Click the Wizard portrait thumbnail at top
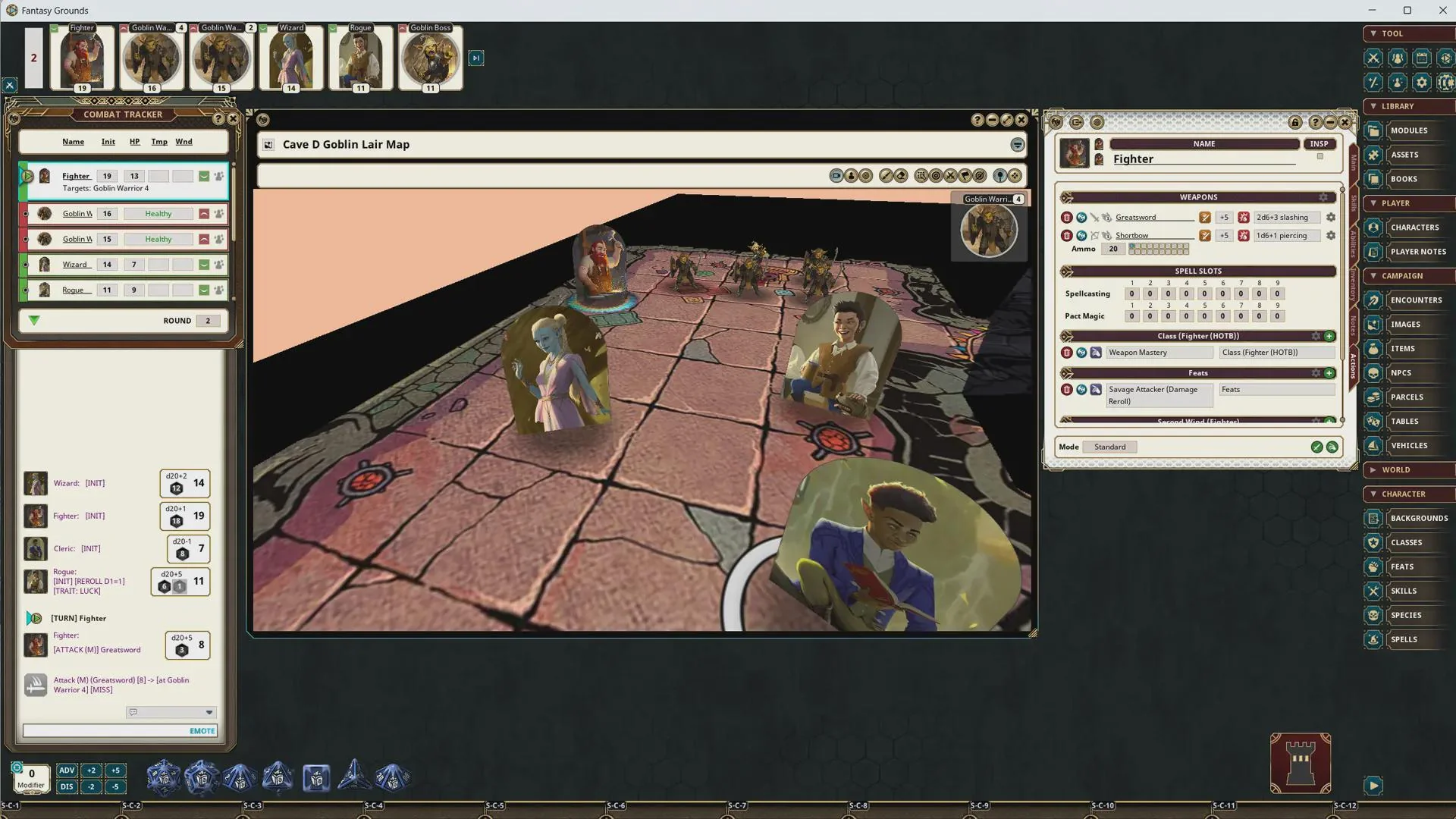The height and width of the screenshot is (819, 1456). (x=291, y=58)
